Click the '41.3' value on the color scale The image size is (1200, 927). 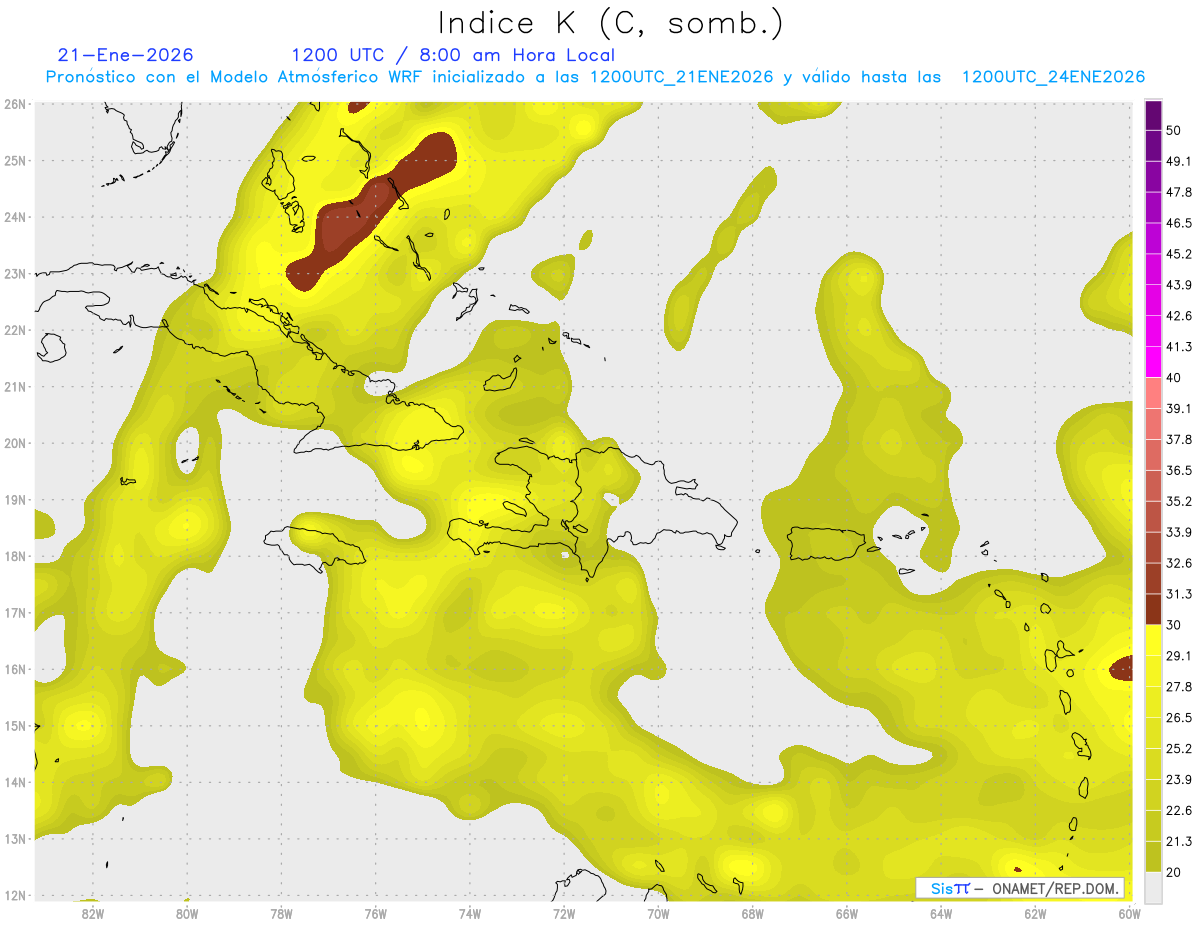pos(1178,347)
